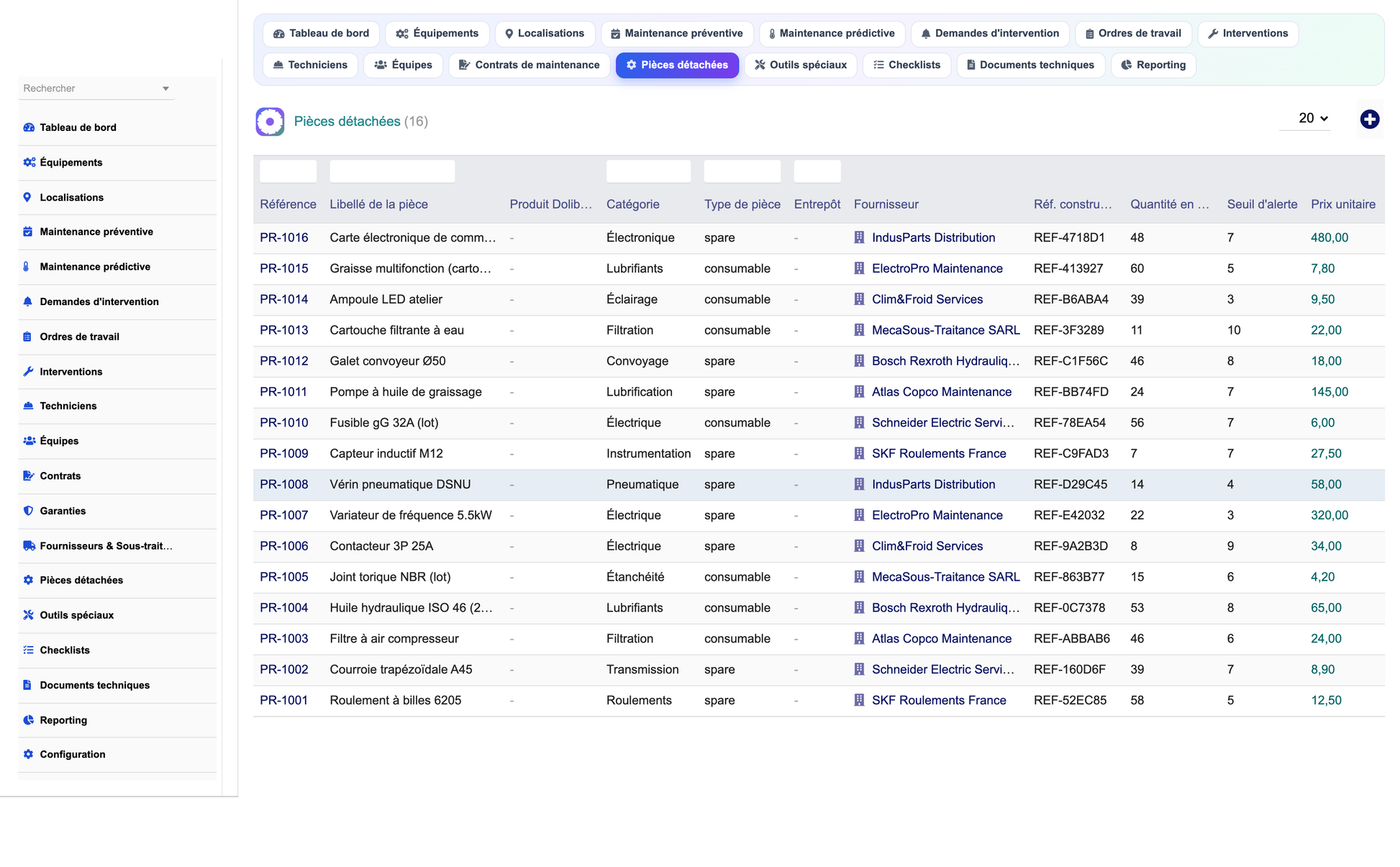Click the thermometer icon for Maintenance prédictive in sidebar
This screenshot has height=867, width=1400.
(x=27, y=266)
